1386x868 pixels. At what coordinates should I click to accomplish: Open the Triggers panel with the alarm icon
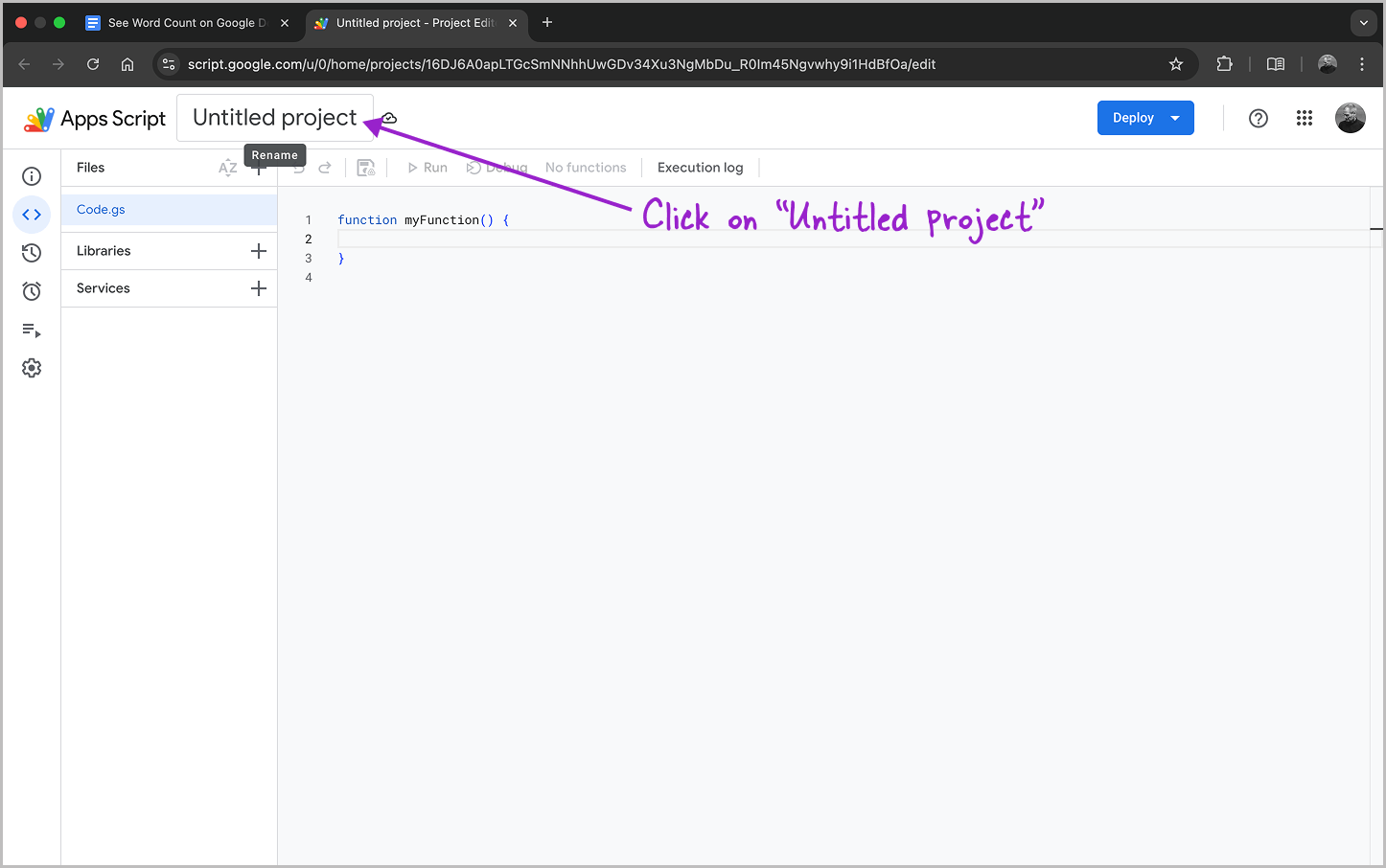click(x=31, y=290)
